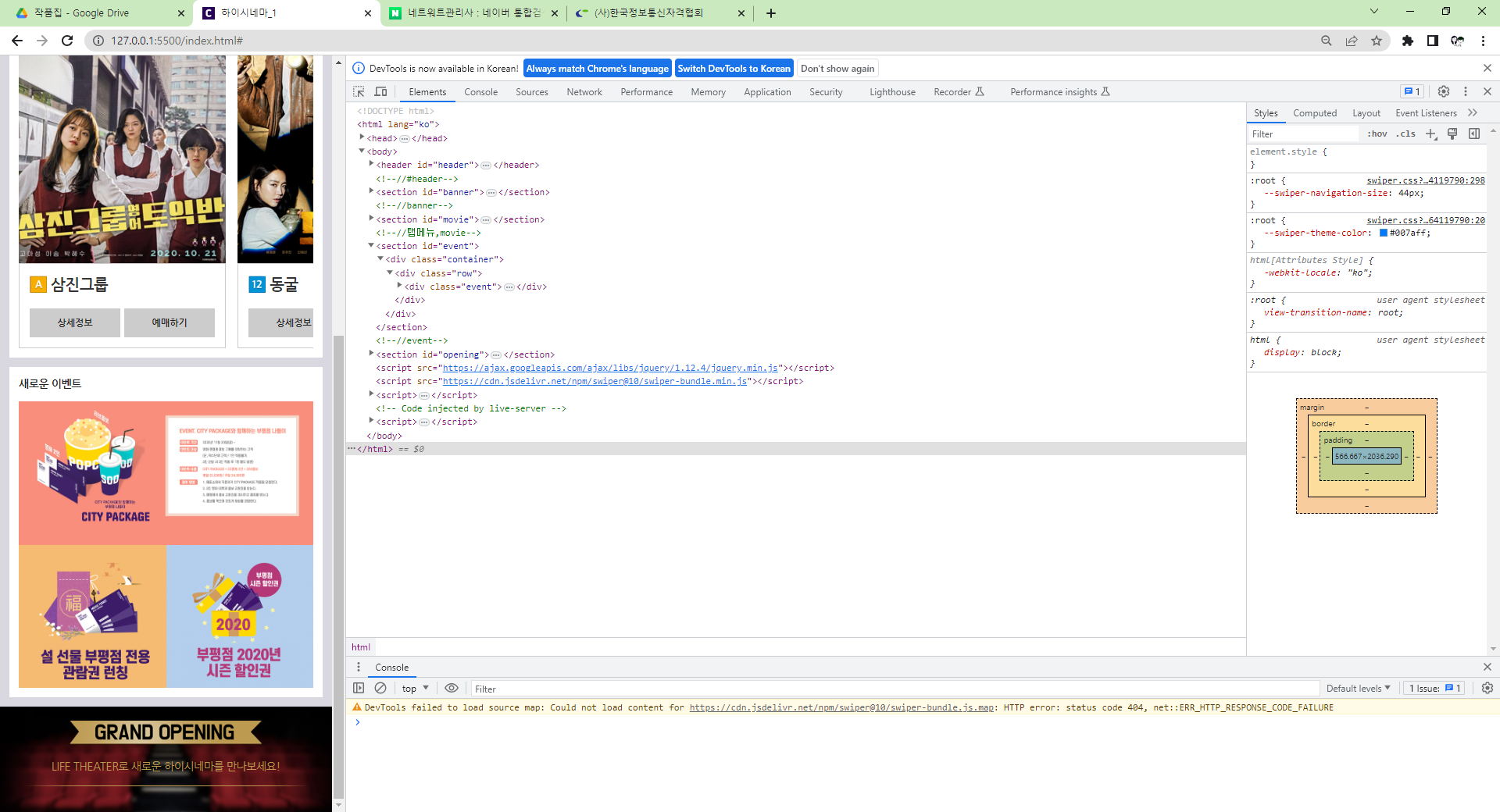Open a new browser tab with plus
The height and width of the screenshot is (812, 1500).
tap(771, 13)
